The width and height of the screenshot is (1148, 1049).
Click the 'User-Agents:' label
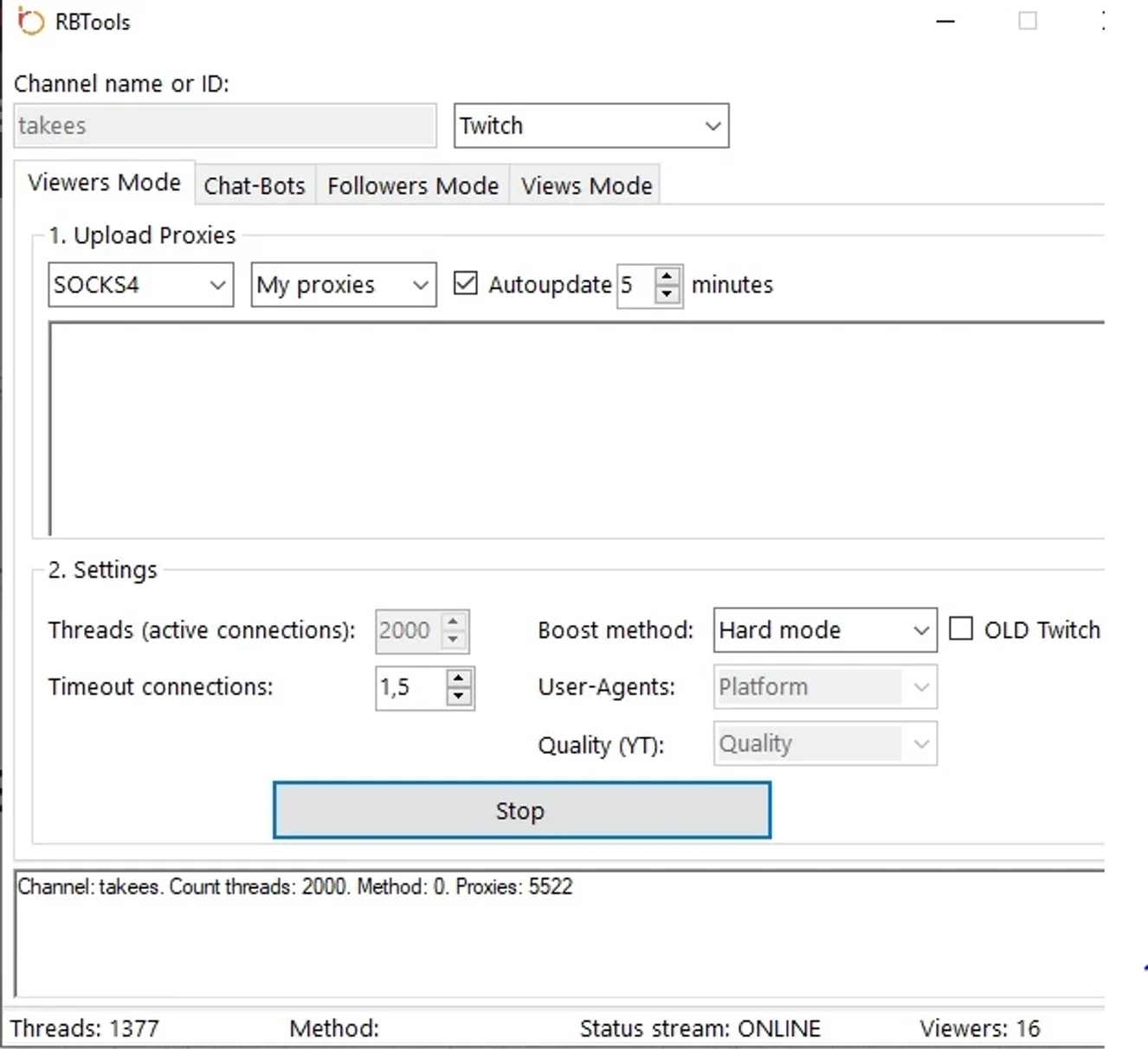pos(606,687)
